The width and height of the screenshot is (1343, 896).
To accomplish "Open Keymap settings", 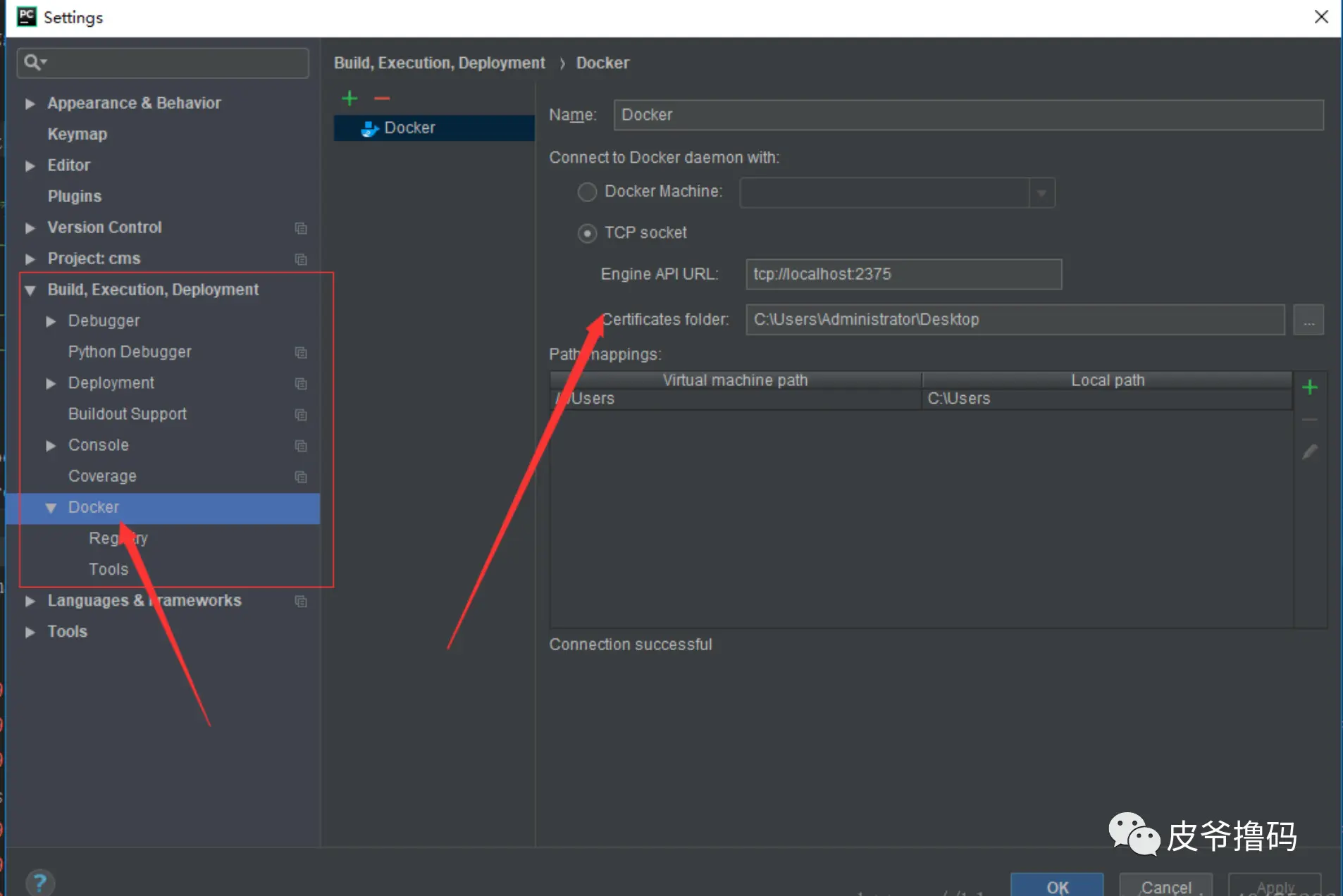I will [x=78, y=135].
